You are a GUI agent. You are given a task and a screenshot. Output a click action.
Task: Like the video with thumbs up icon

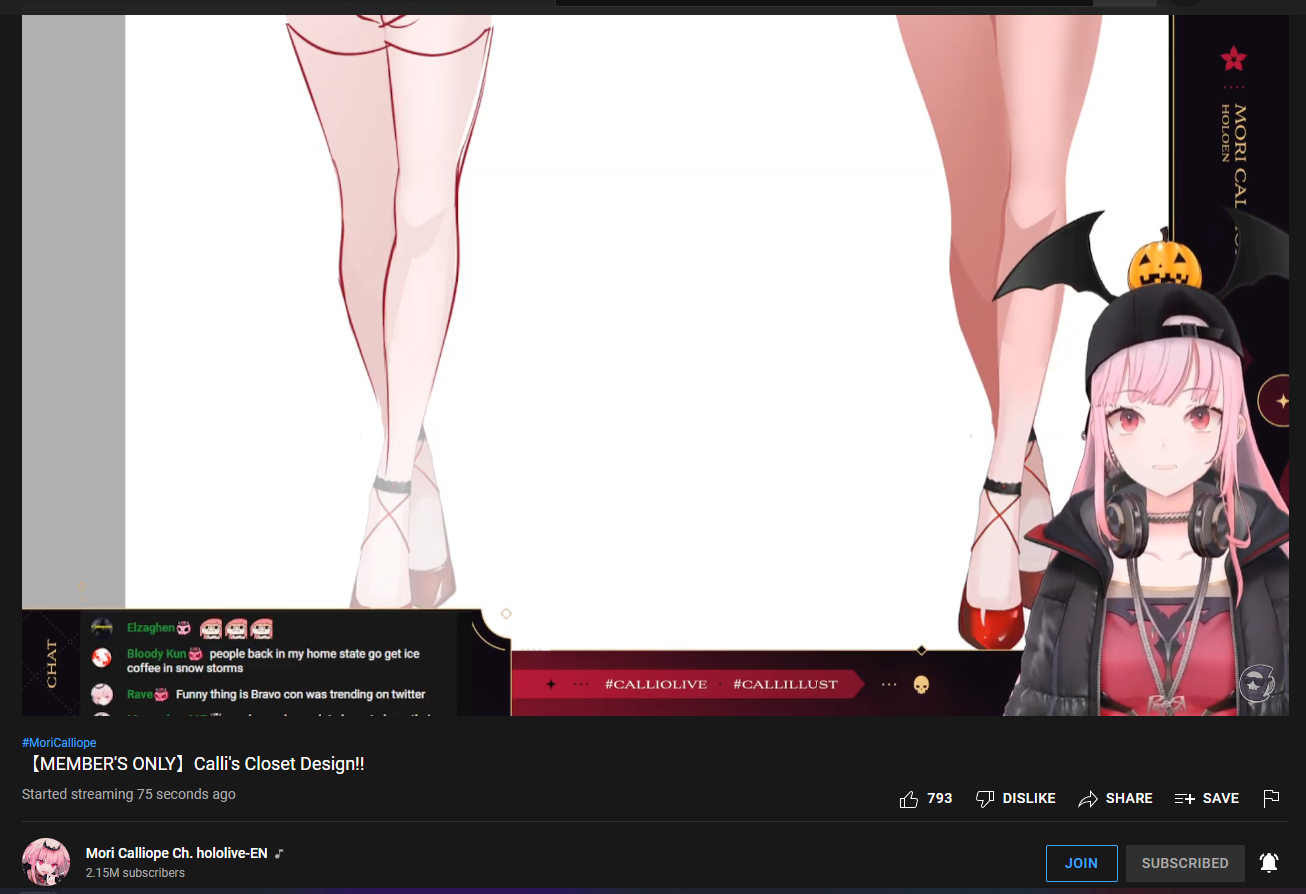(909, 798)
